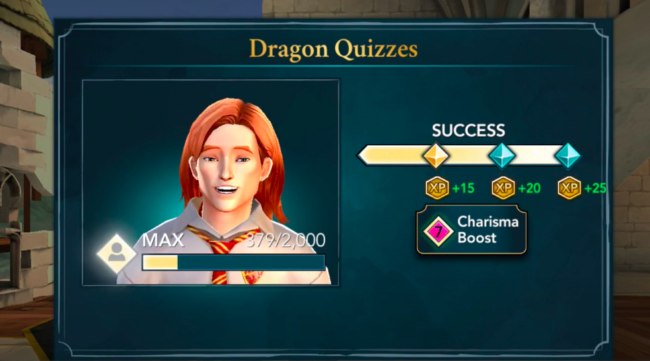
Task: Click the green +20 XP reward text
Action: click(x=529, y=189)
